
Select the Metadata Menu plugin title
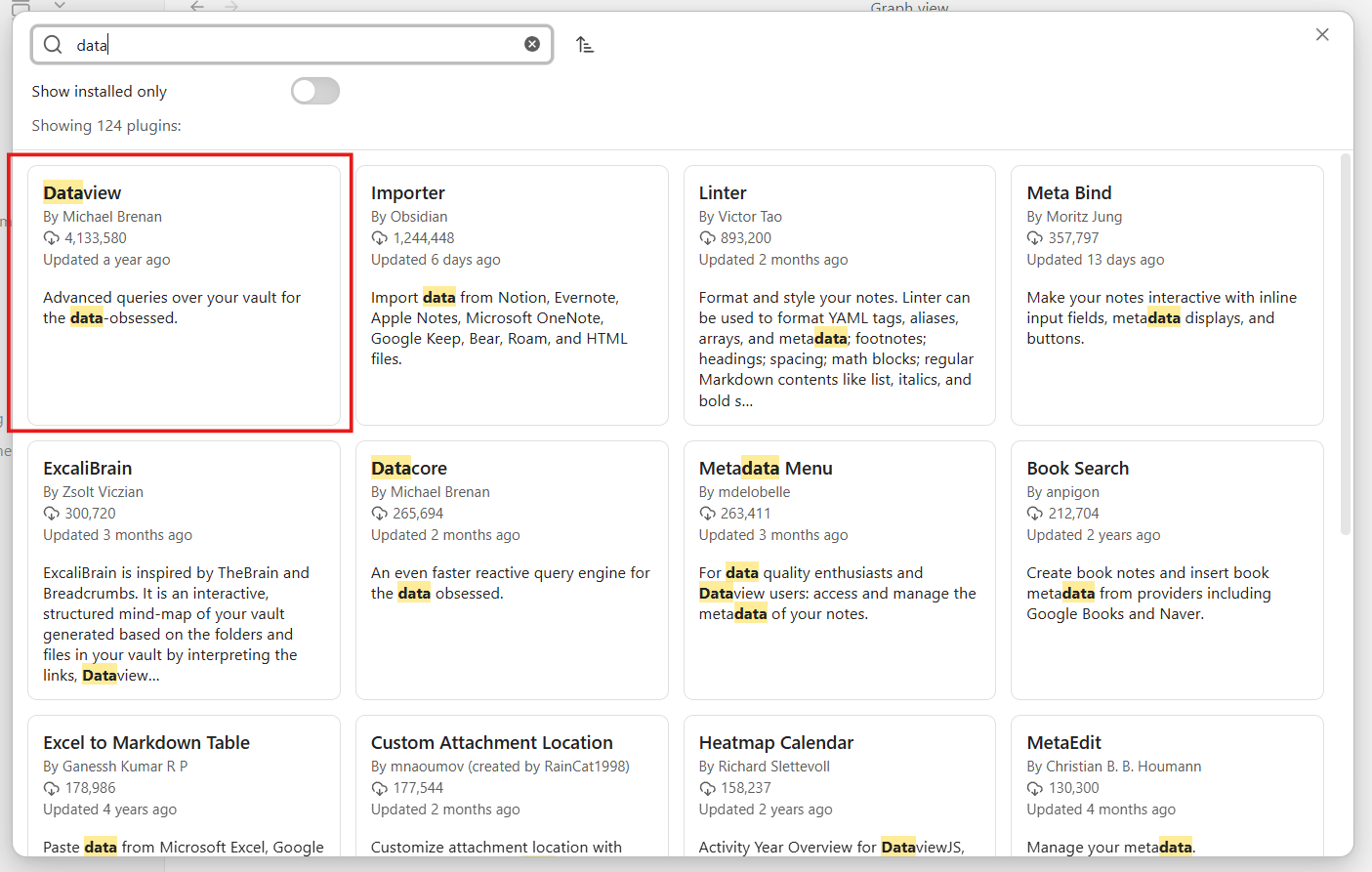pos(766,469)
